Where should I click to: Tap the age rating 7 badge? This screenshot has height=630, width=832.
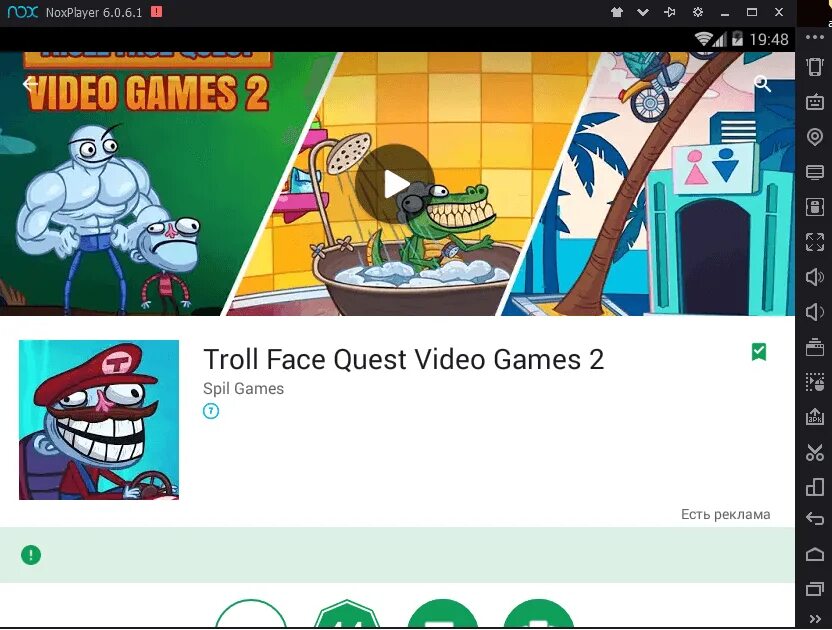211,411
